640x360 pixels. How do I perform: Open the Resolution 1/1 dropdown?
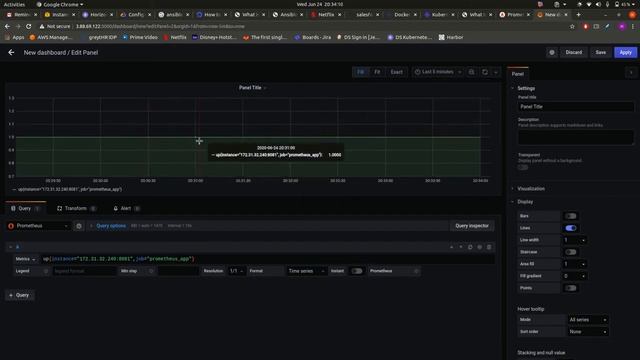(236, 271)
